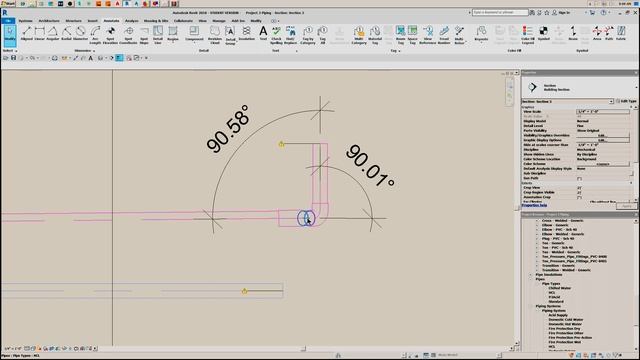The height and width of the screenshot is (360, 640).
Task: Pick the Arc Length dimension tool
Action: 95,35
